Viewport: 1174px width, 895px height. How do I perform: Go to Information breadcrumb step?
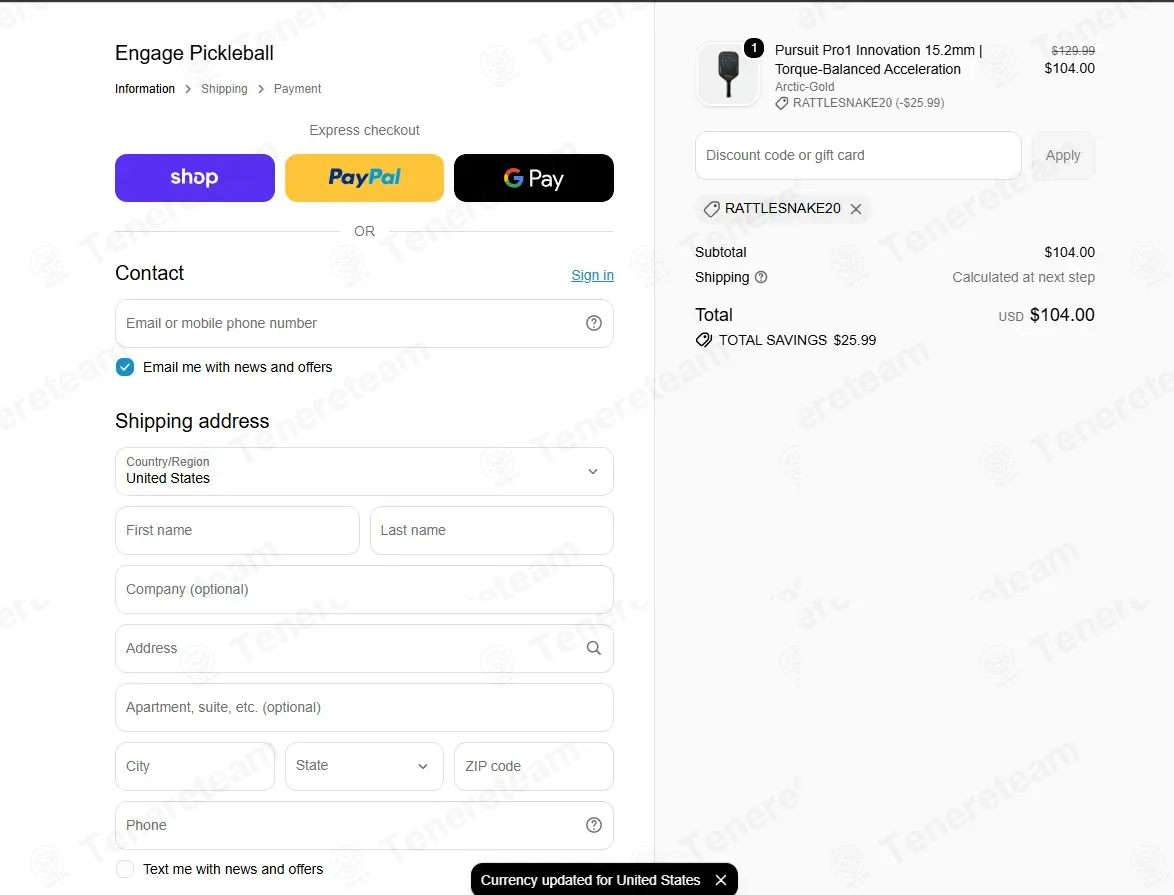click(x=145, y=88)
